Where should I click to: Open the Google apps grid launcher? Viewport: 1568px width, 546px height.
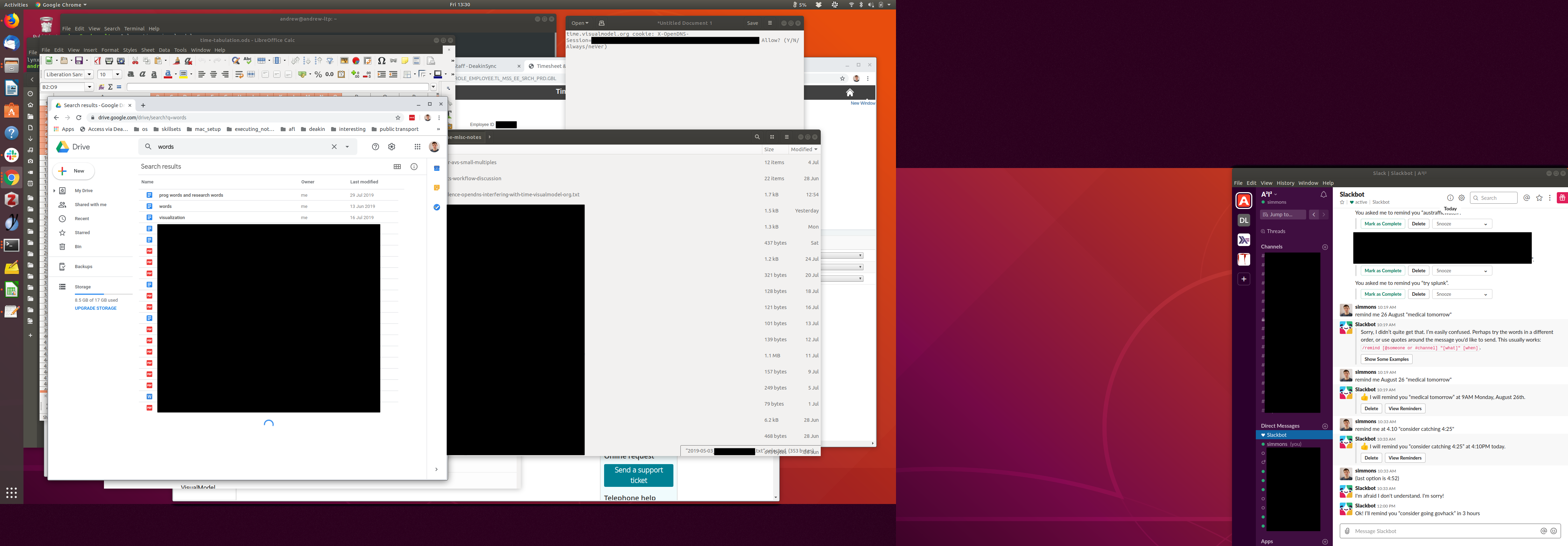click(417, 147)
